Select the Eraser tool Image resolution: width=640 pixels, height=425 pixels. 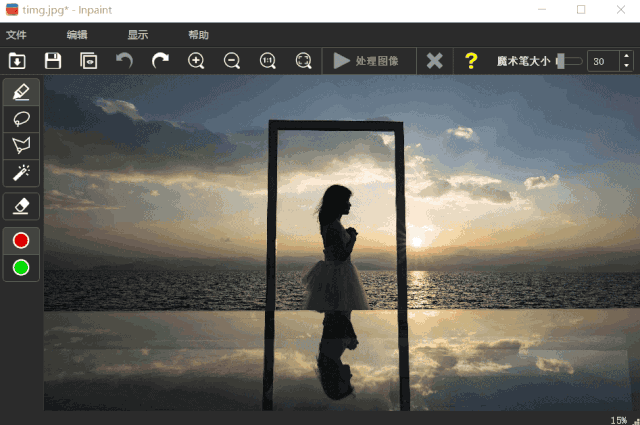(21, 206)
